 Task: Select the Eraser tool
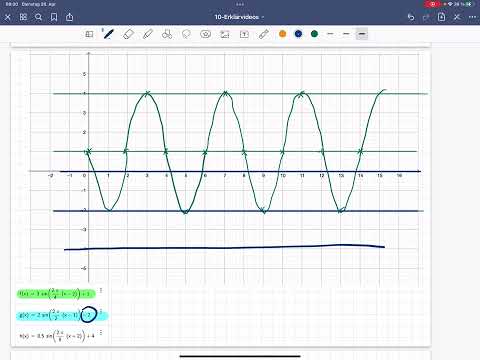128,34
